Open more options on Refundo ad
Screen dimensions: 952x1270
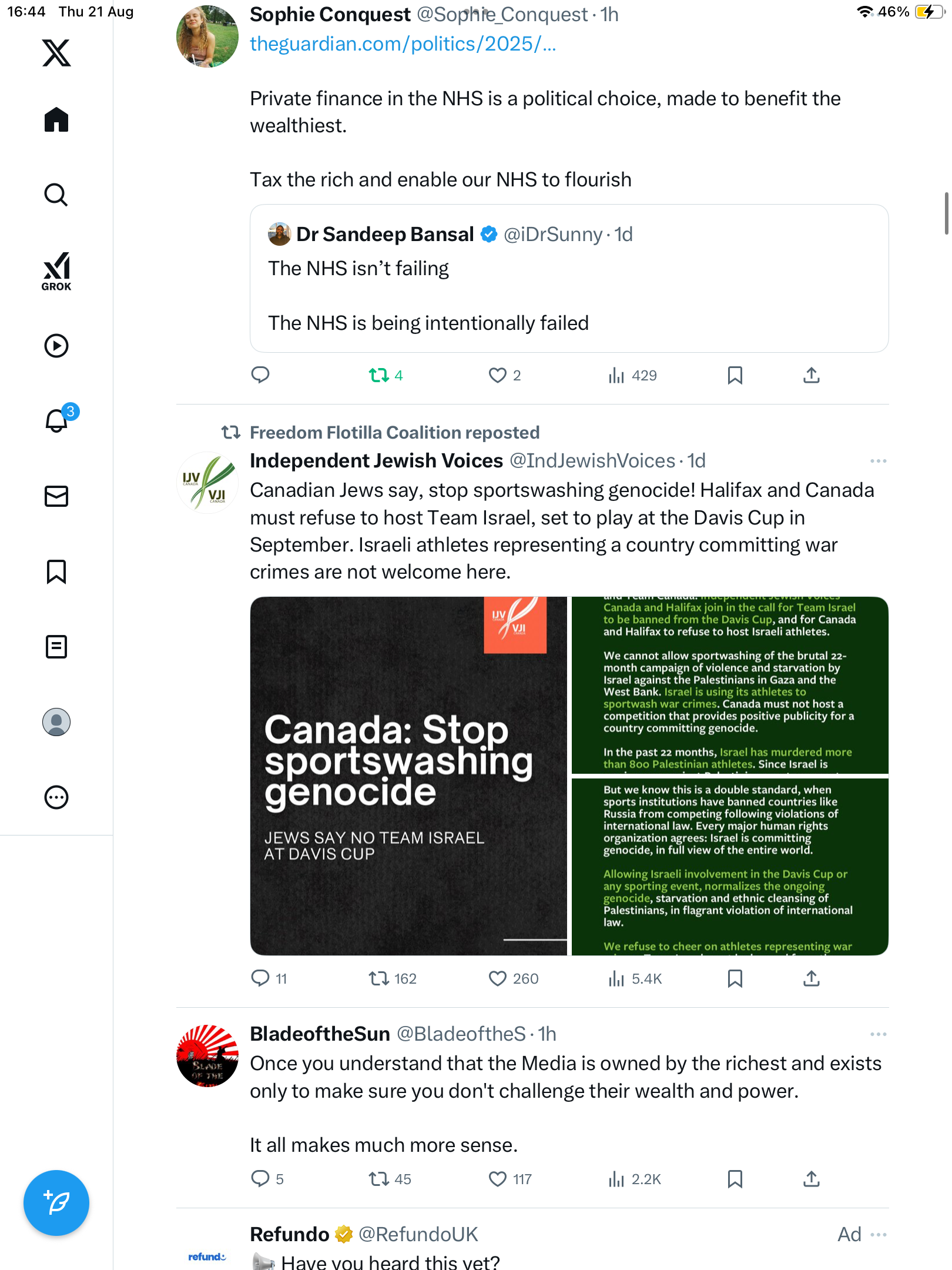[878, 1235]
